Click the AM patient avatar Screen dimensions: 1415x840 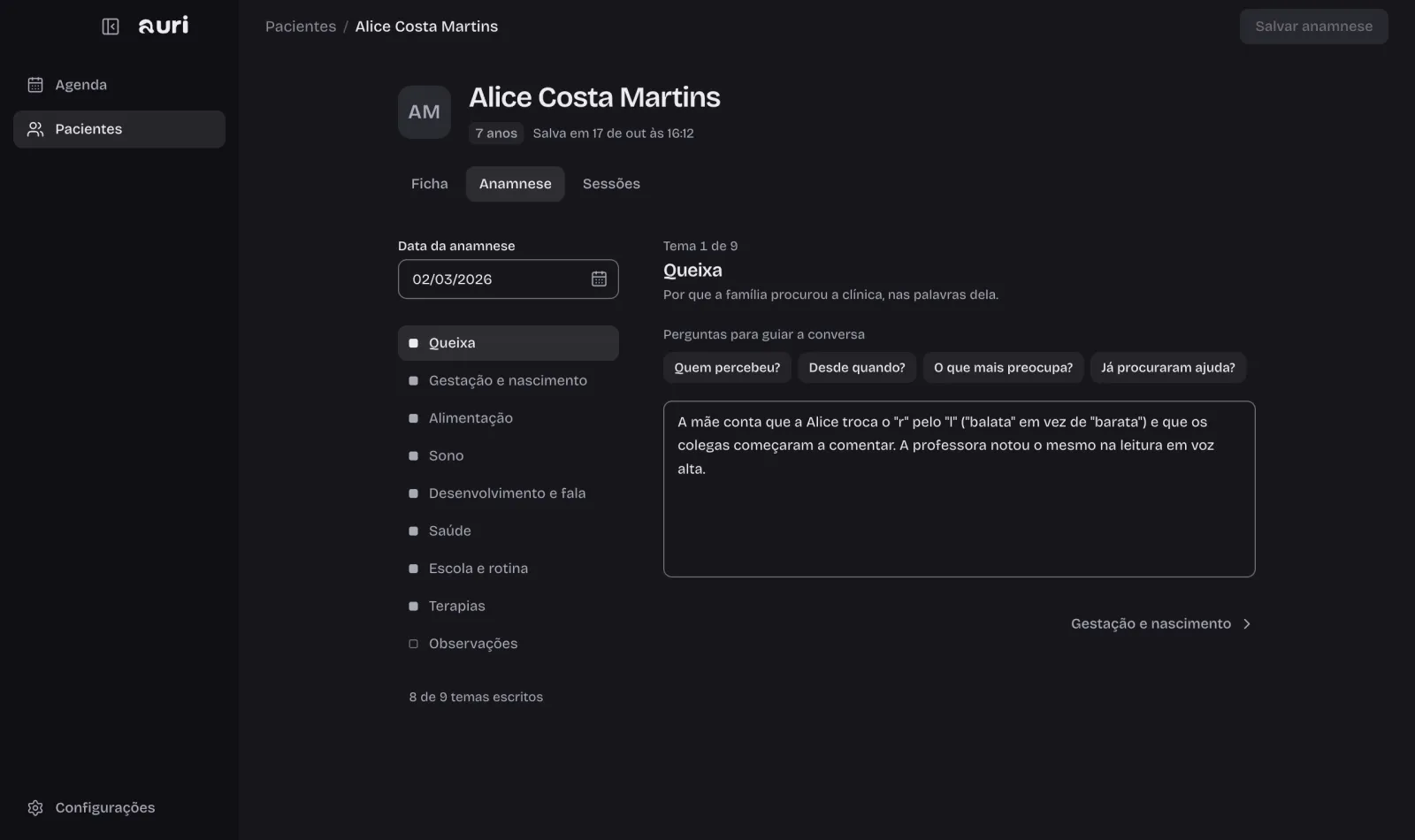click(x=424, y=112)
